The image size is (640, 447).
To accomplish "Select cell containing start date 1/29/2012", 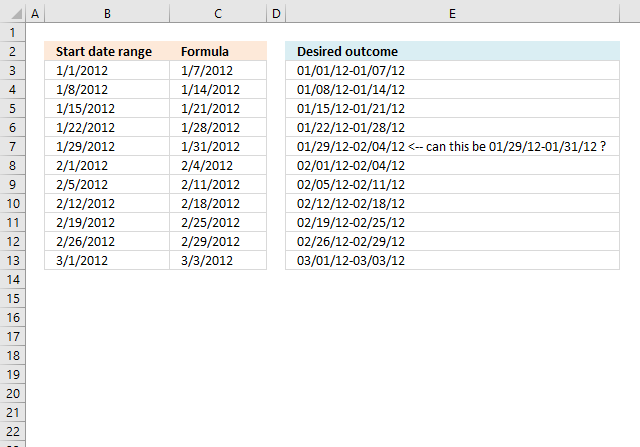I will (x=106, y=146).
